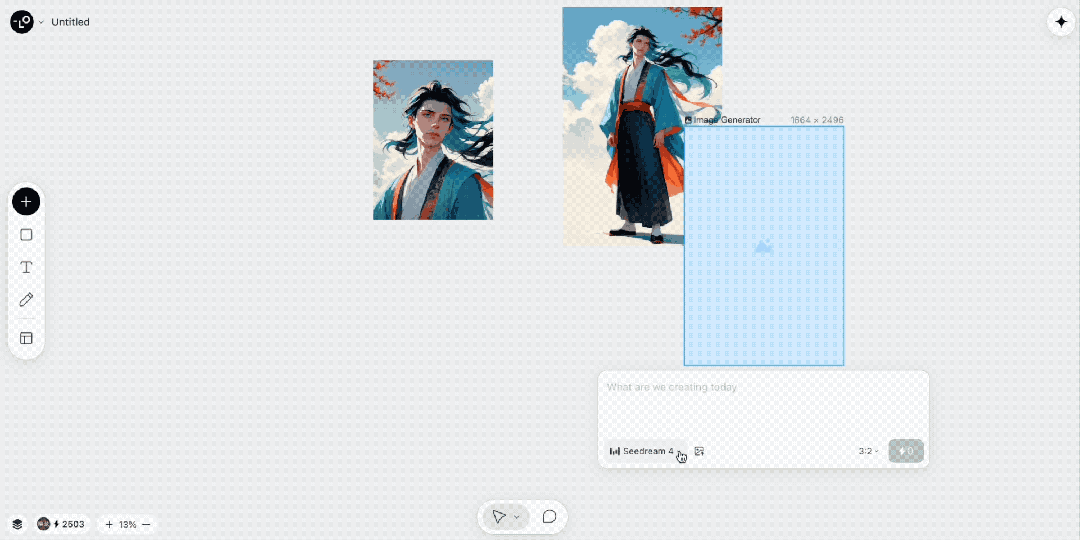This screenshot has height=540, width=1080.
Task: Open the Seedream 4 model dropdown
Action: [643, 451]
